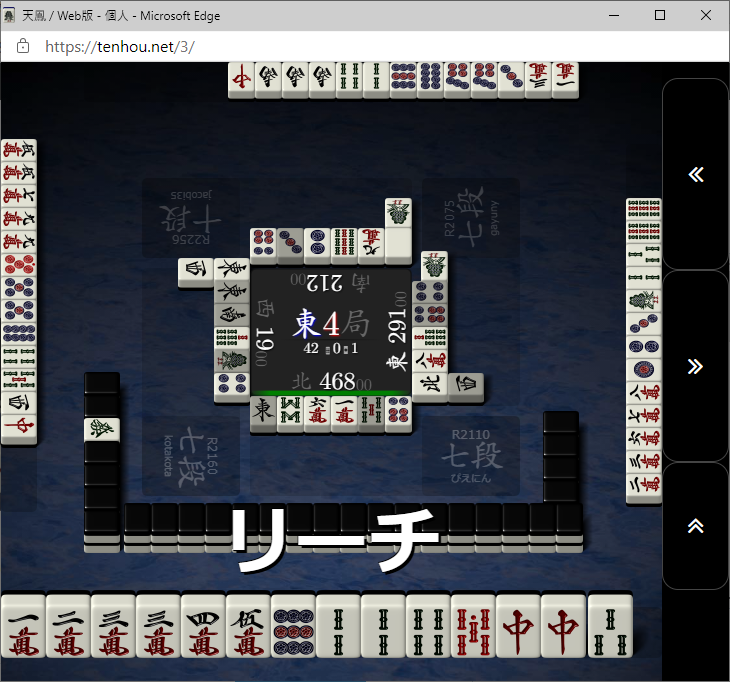
Task: Click the tenhou.net/3/ URL in address bar
Action: [x=120, y=47]
